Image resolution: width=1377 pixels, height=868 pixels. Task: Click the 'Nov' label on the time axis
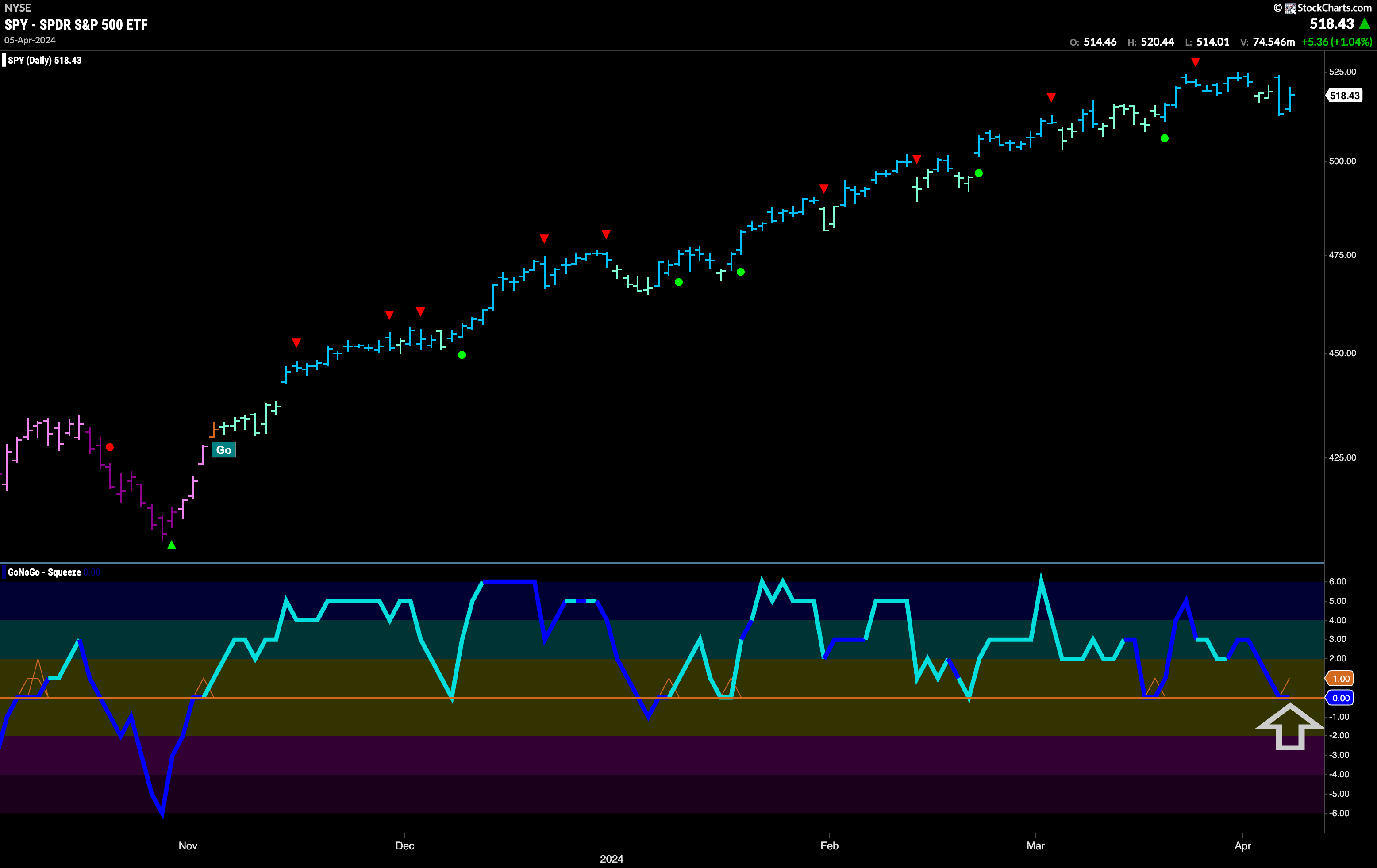(x=188, y=846)
